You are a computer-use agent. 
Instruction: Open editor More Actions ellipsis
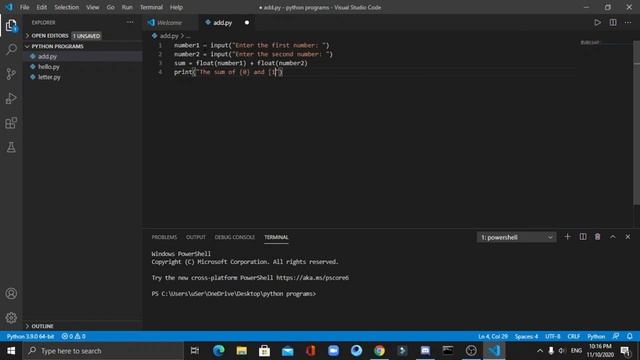click(628, 22)
